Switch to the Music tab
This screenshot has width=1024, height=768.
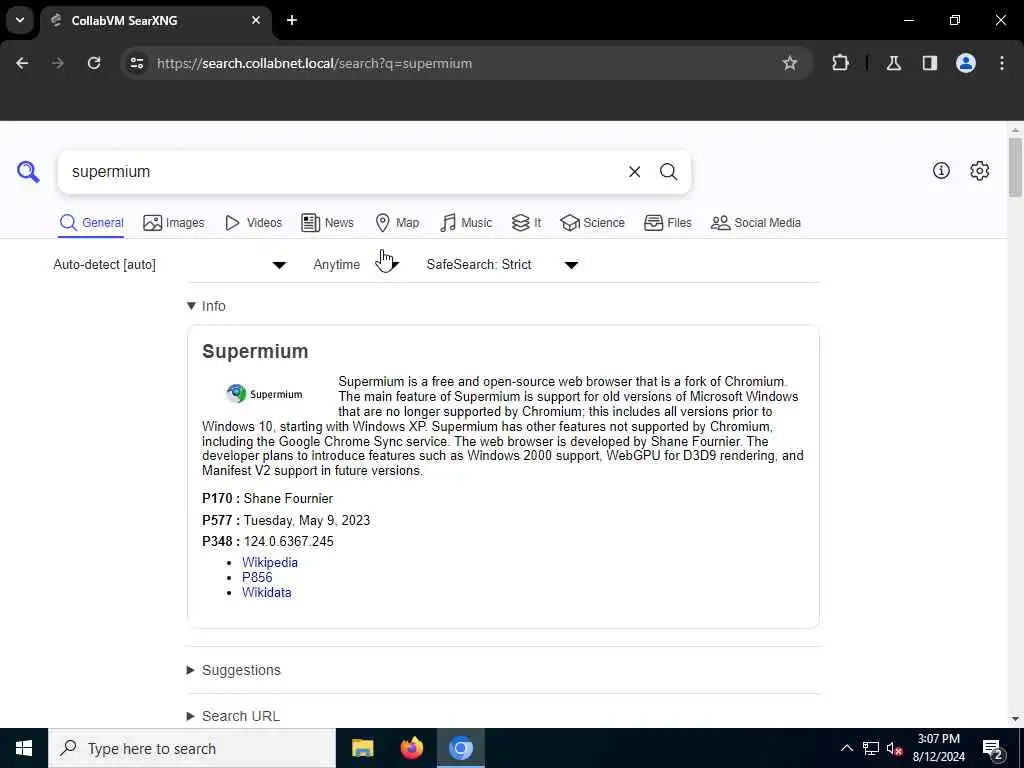point(466,223)
